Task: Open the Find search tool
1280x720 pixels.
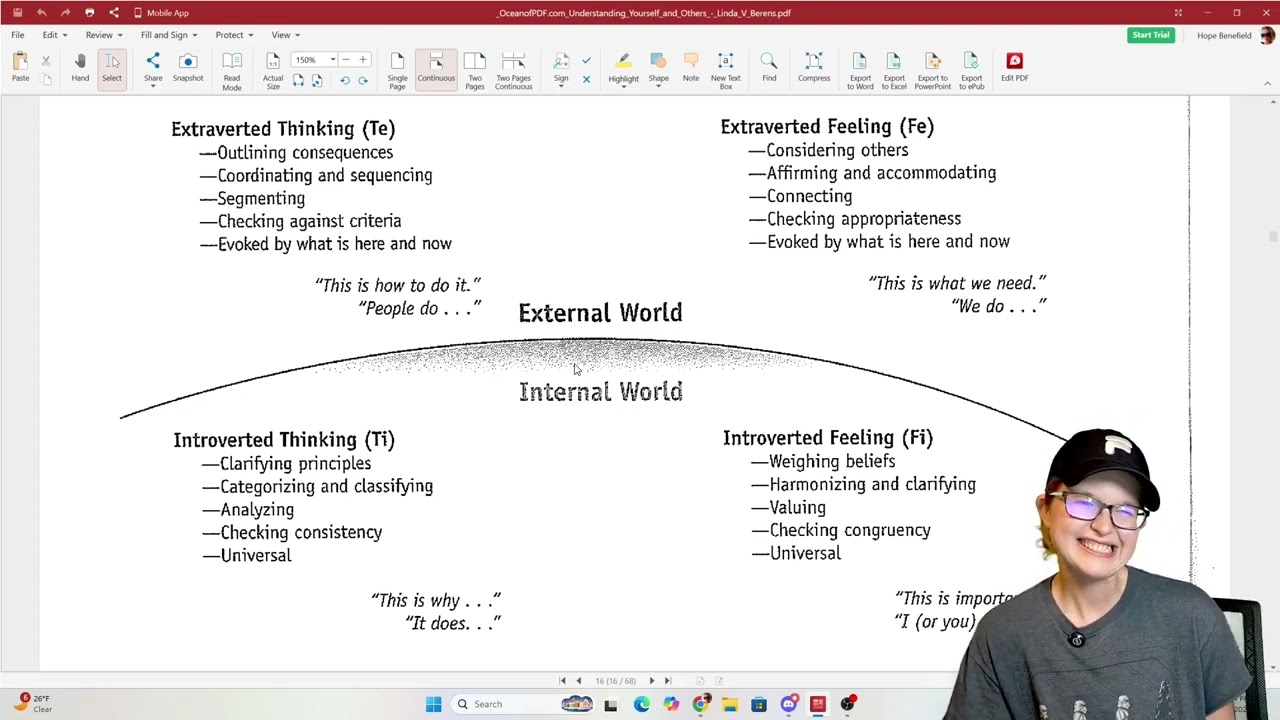Action: (x=769, y=68)
